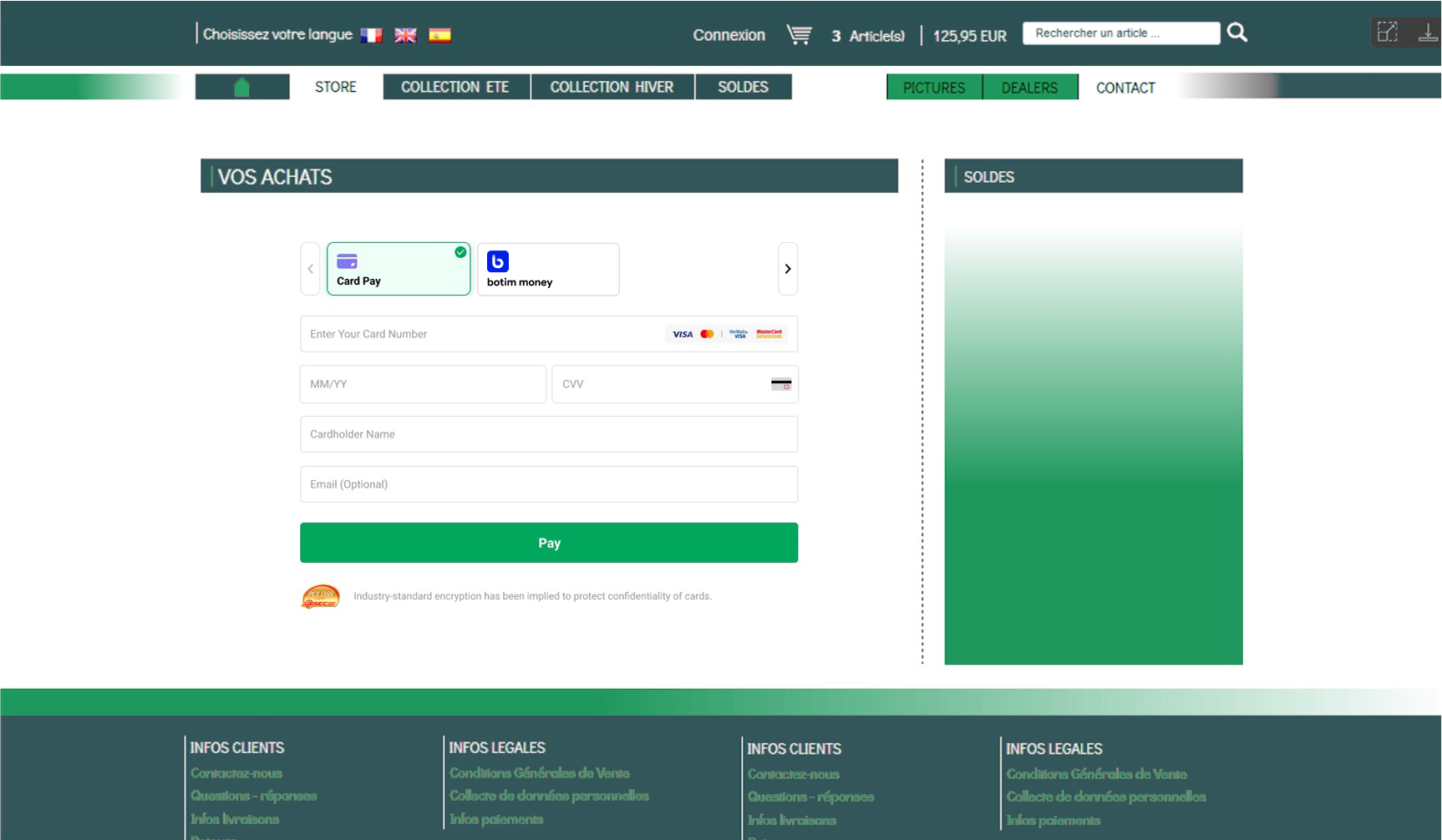Go to home via the house icon
This screenshot has height=840, width=1442.
[242, 87]
